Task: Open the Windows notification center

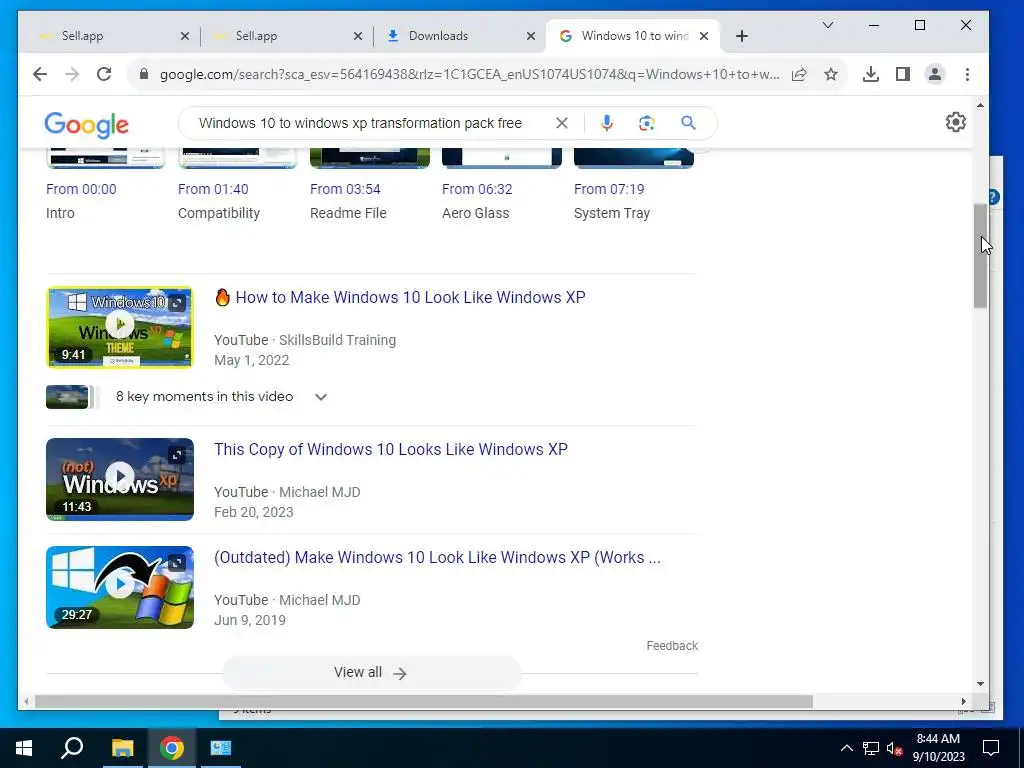Action: (991, 748)
